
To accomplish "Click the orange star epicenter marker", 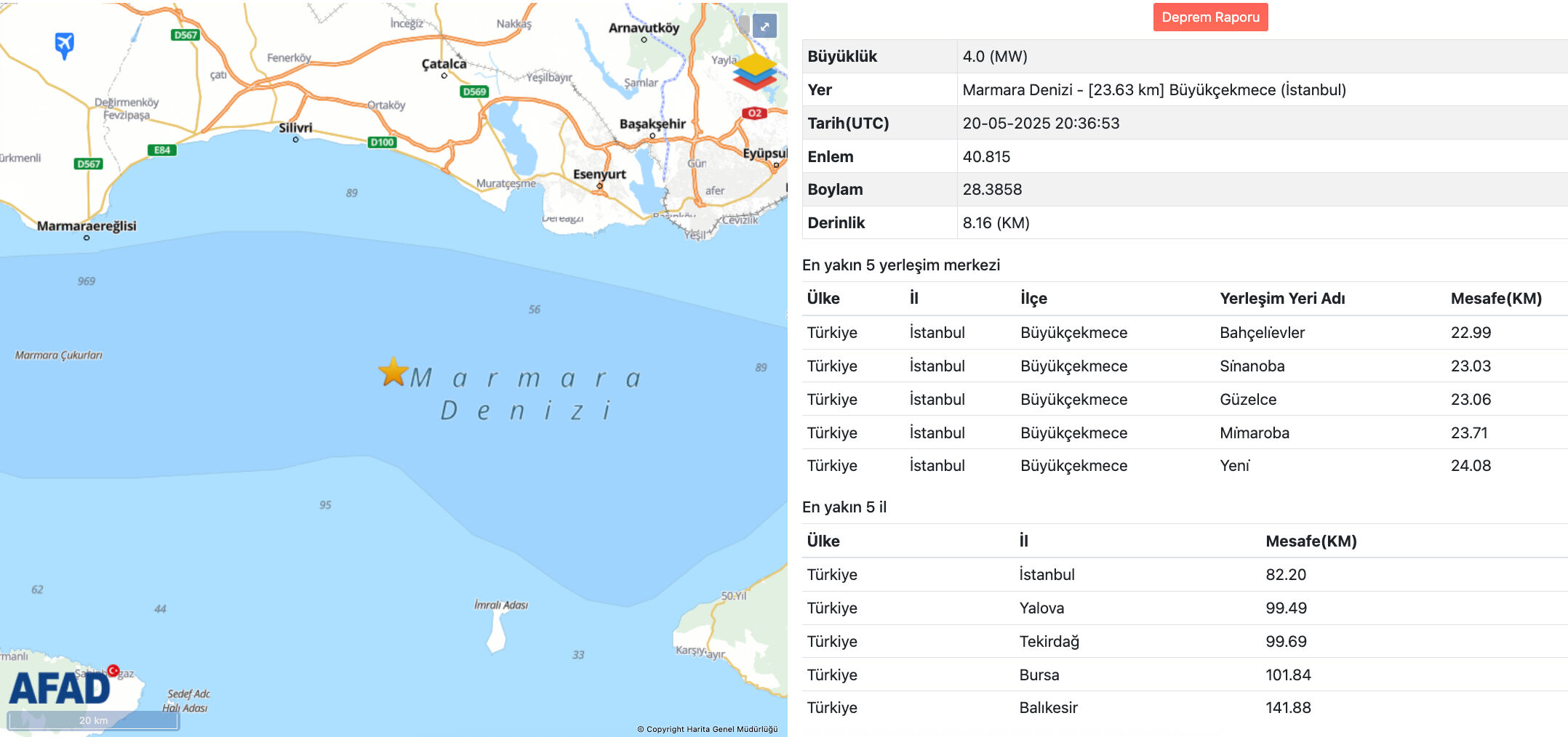I will pyautogui.click(x=393, y=371).
